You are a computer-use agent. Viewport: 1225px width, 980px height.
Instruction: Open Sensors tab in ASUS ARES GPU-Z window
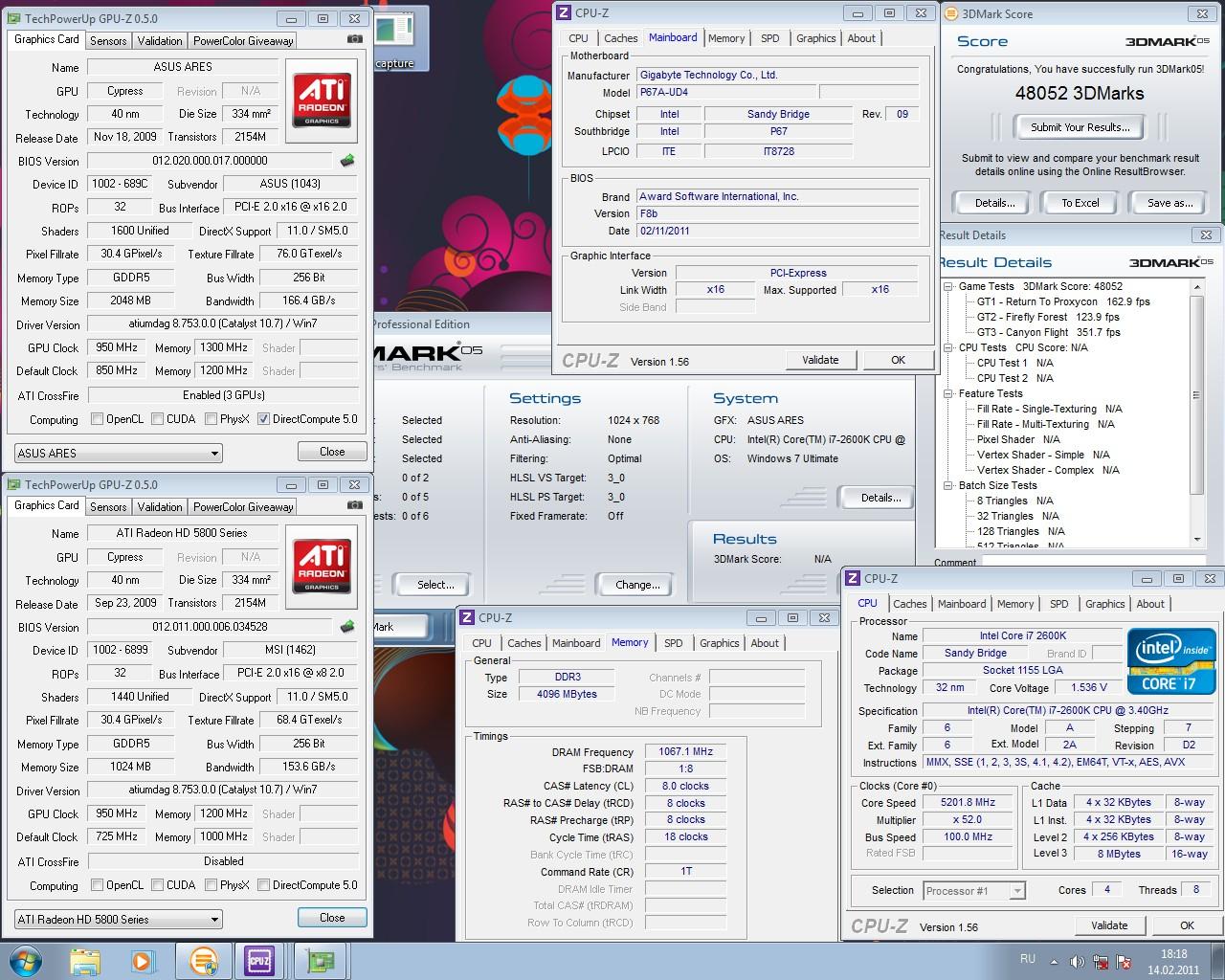point(108,40)
